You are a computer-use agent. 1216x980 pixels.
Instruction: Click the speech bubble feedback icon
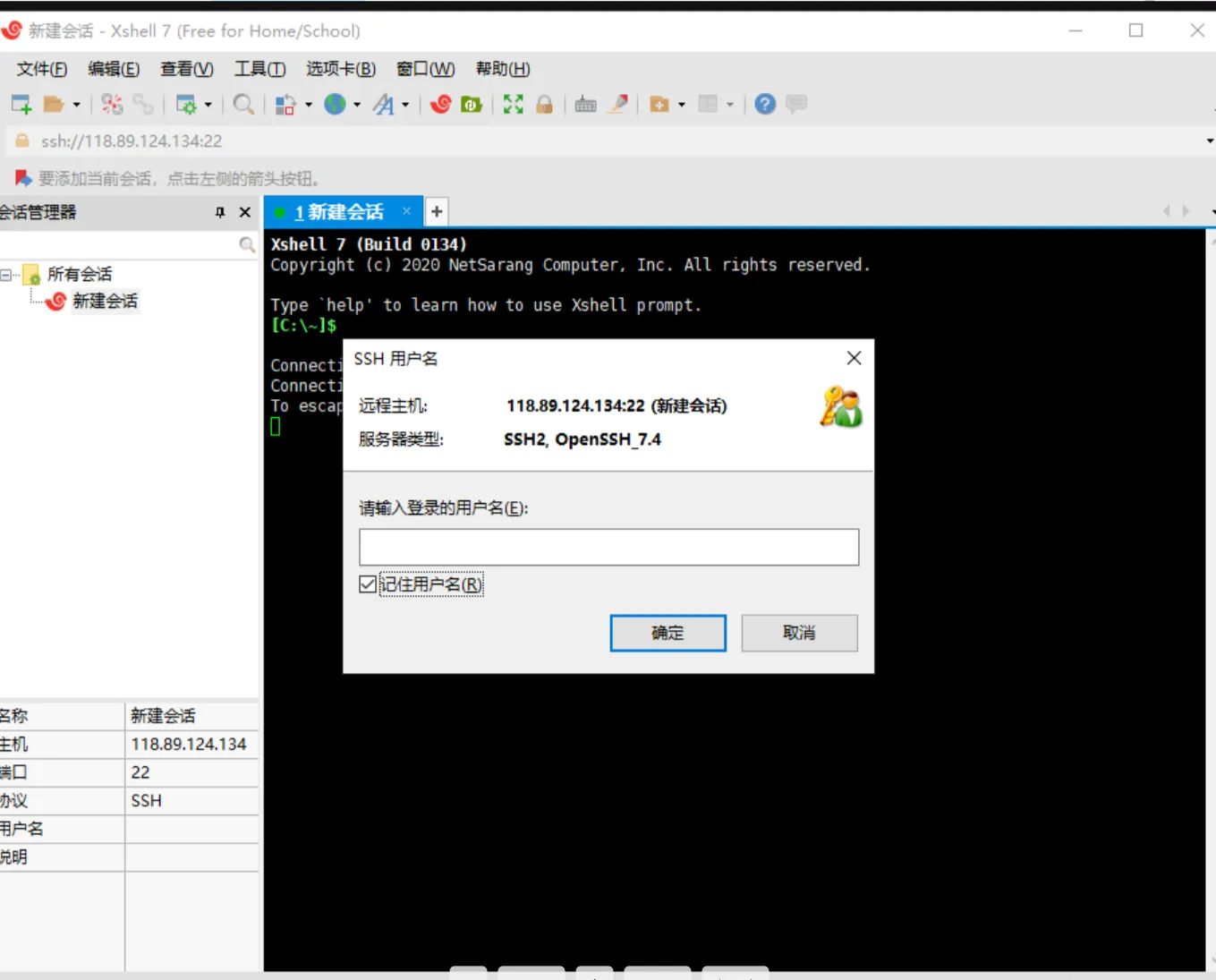(796, 105)
